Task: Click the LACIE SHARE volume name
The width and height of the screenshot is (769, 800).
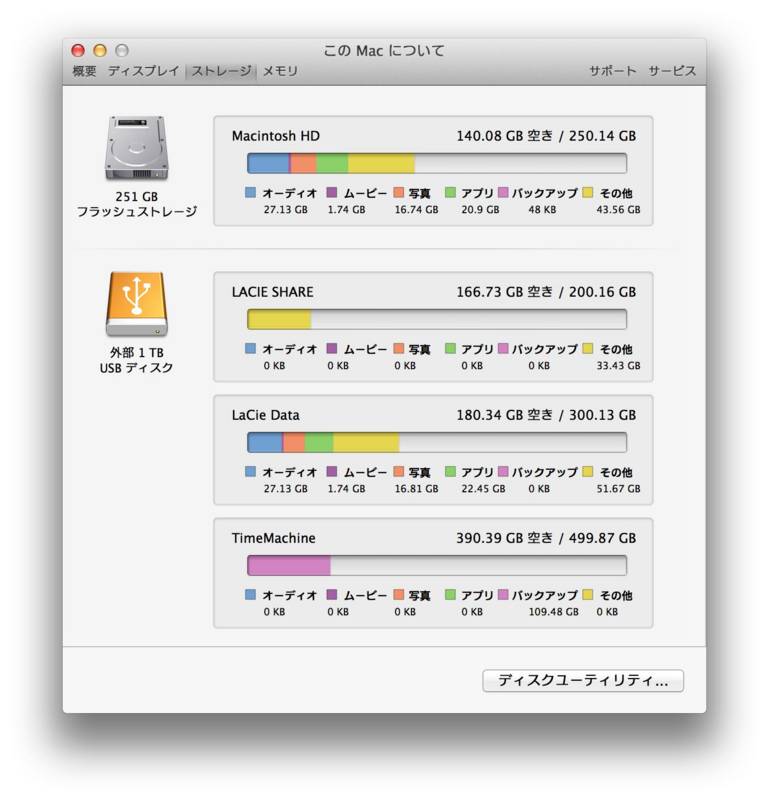Action: pos(272,292)
